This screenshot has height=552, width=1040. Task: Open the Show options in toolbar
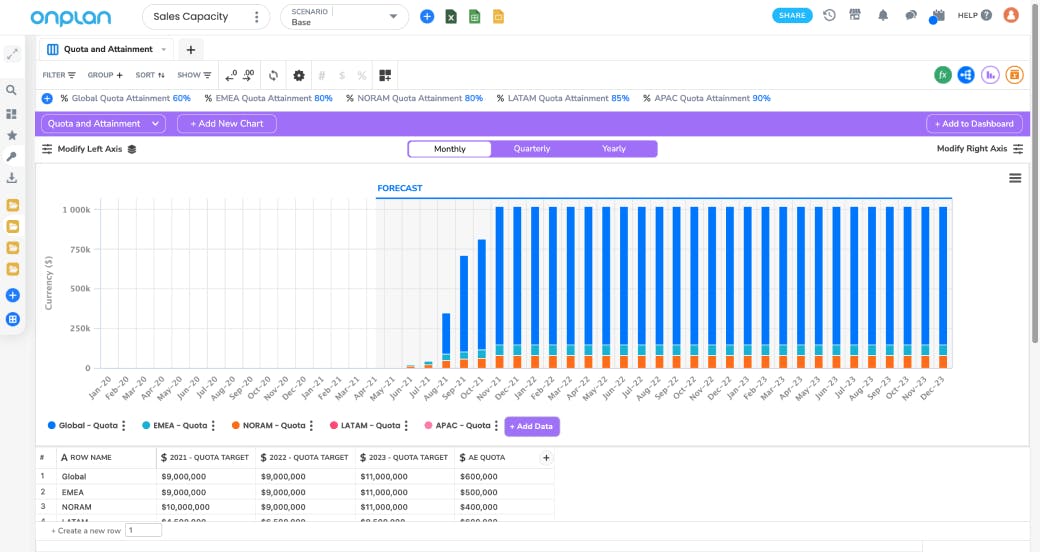coord(194,75)
